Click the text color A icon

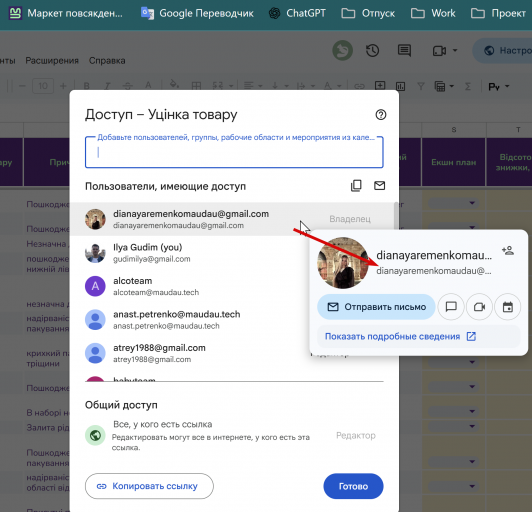tap(148, 85)
